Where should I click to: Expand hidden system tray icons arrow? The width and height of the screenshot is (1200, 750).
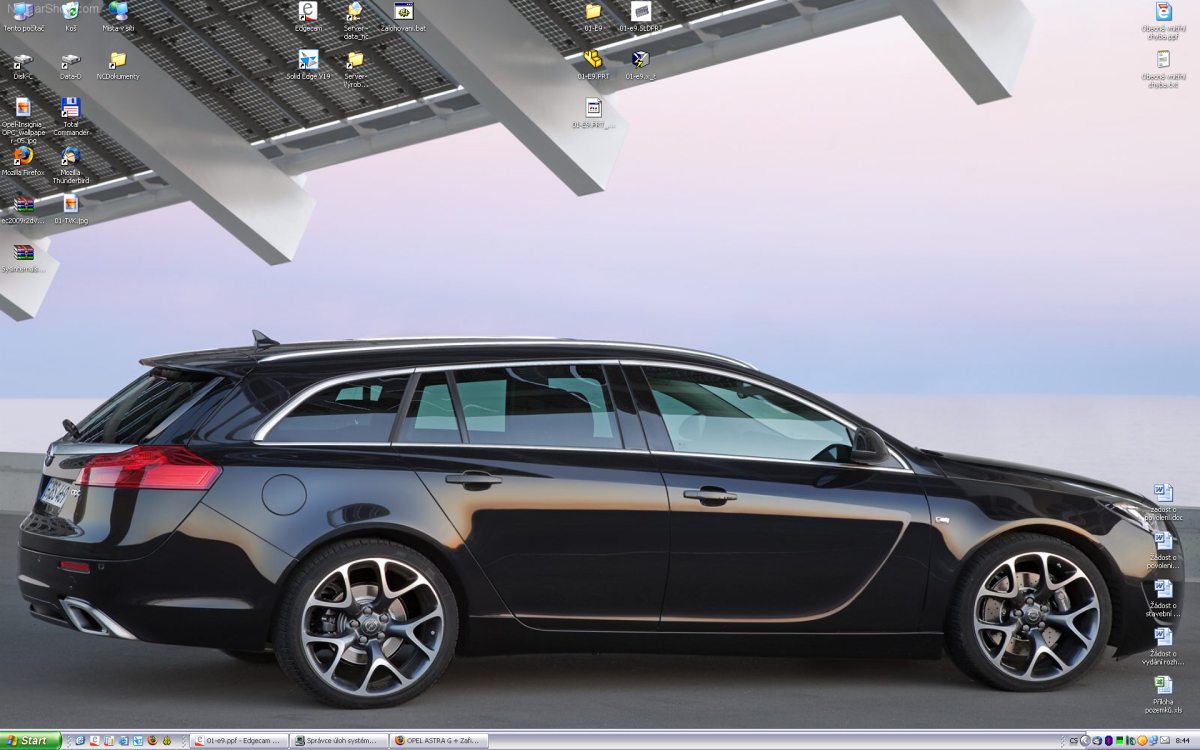[x=1085, y=741]
